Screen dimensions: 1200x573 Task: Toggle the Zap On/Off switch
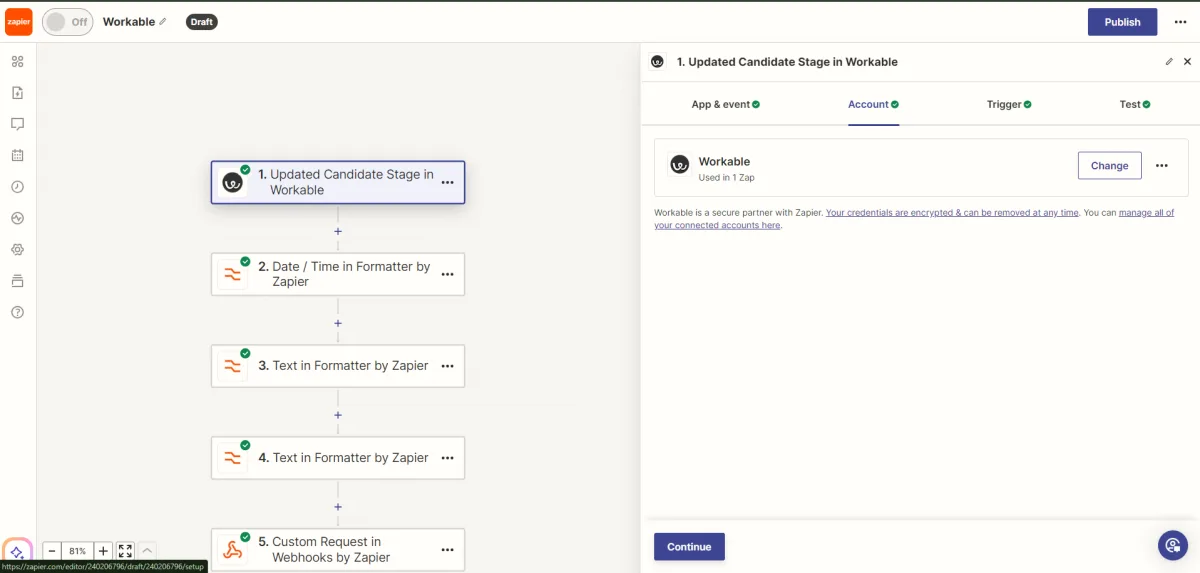[x=68, y=22]
